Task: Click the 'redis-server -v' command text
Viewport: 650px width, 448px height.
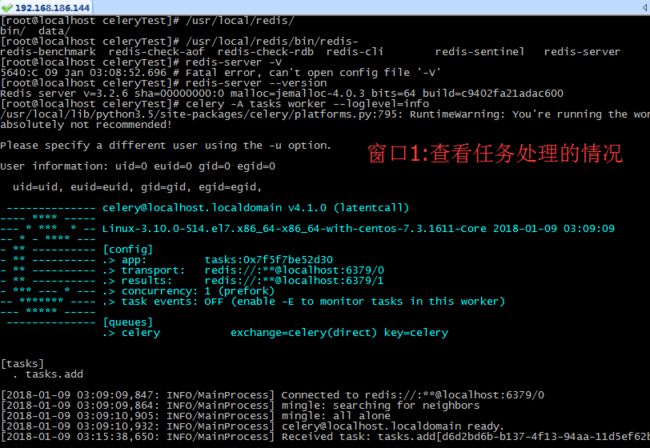Action: coord(233,62)
